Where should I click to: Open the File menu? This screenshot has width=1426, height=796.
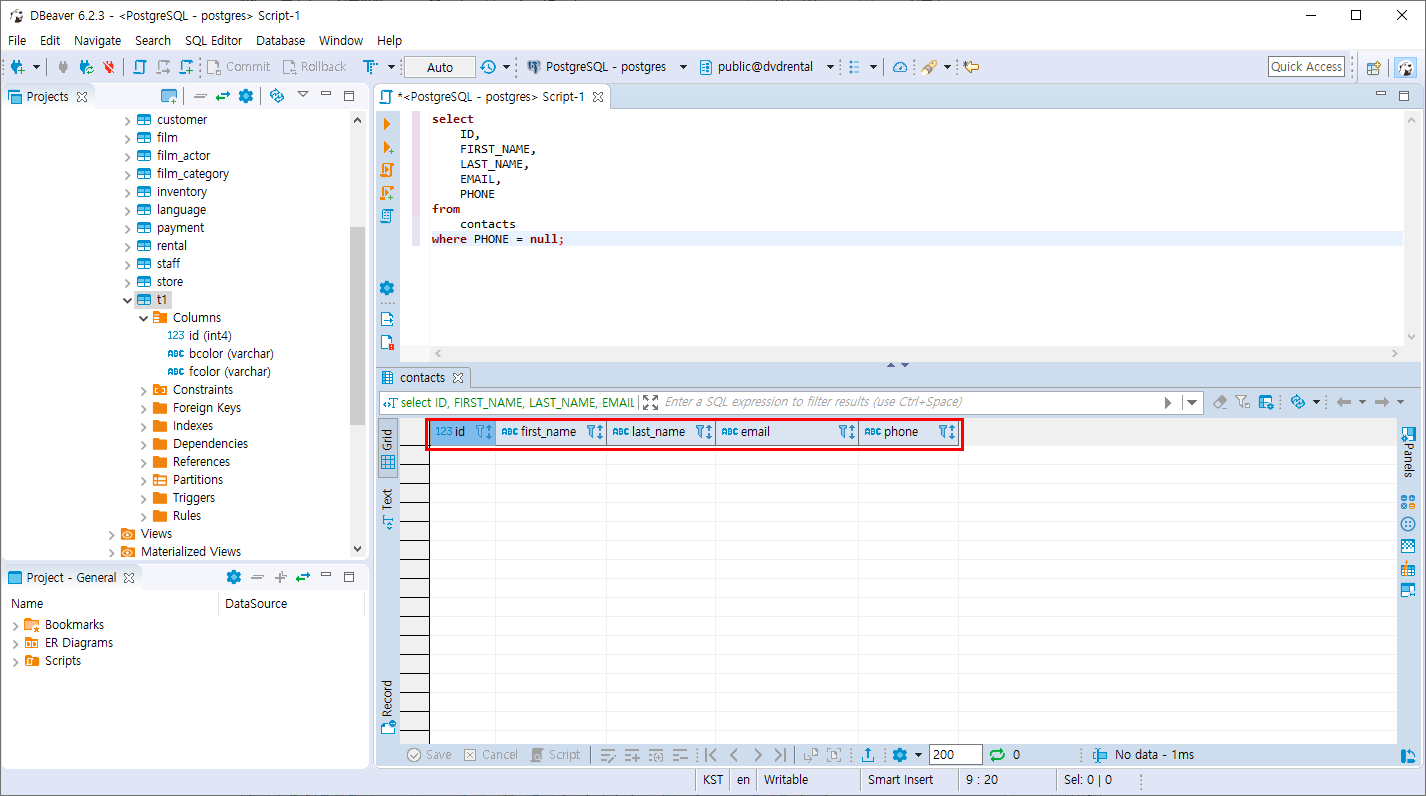click(x=17, y=40)
